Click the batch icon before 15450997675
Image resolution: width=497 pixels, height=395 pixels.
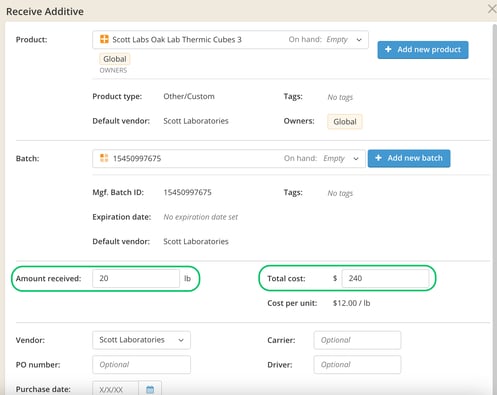104,158
